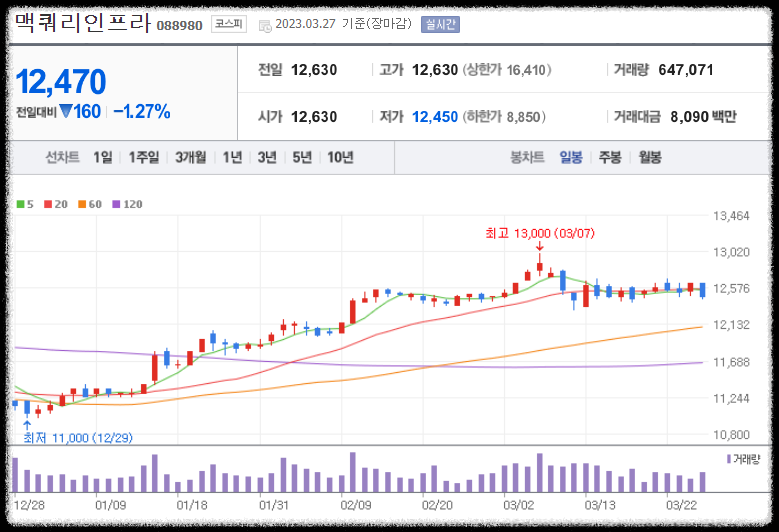This screenshot has width=779, height=532.
Task: Click the 선차트 line chart label
Action: [63, 157]
